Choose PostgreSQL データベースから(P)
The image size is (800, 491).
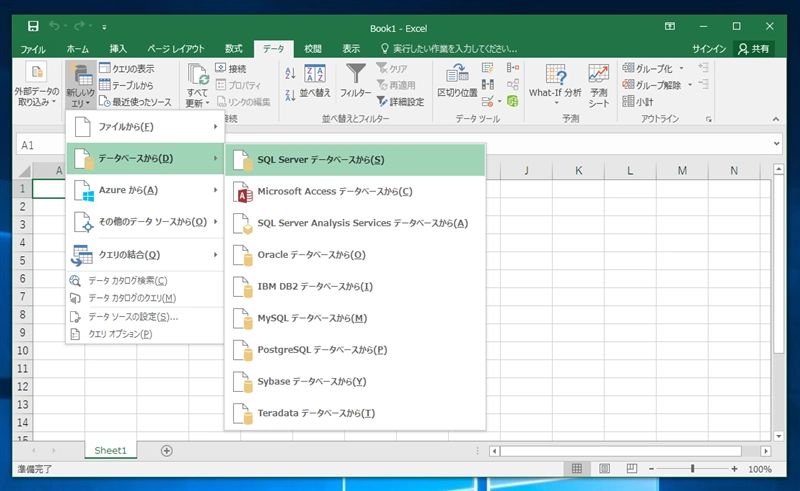tap(355, 350)
